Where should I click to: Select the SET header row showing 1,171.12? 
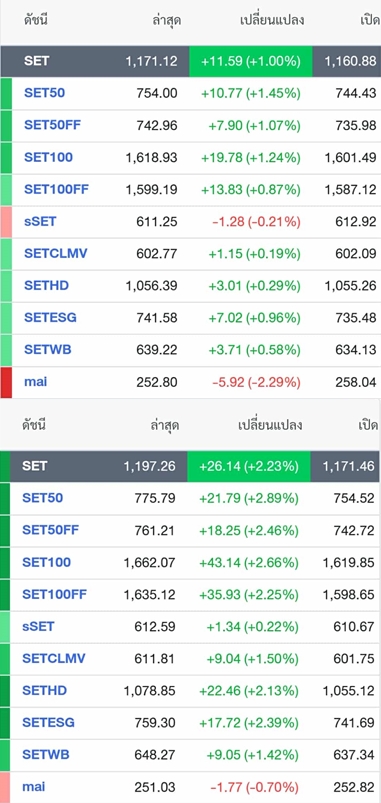pyautogui.click(x=190, y=61)
